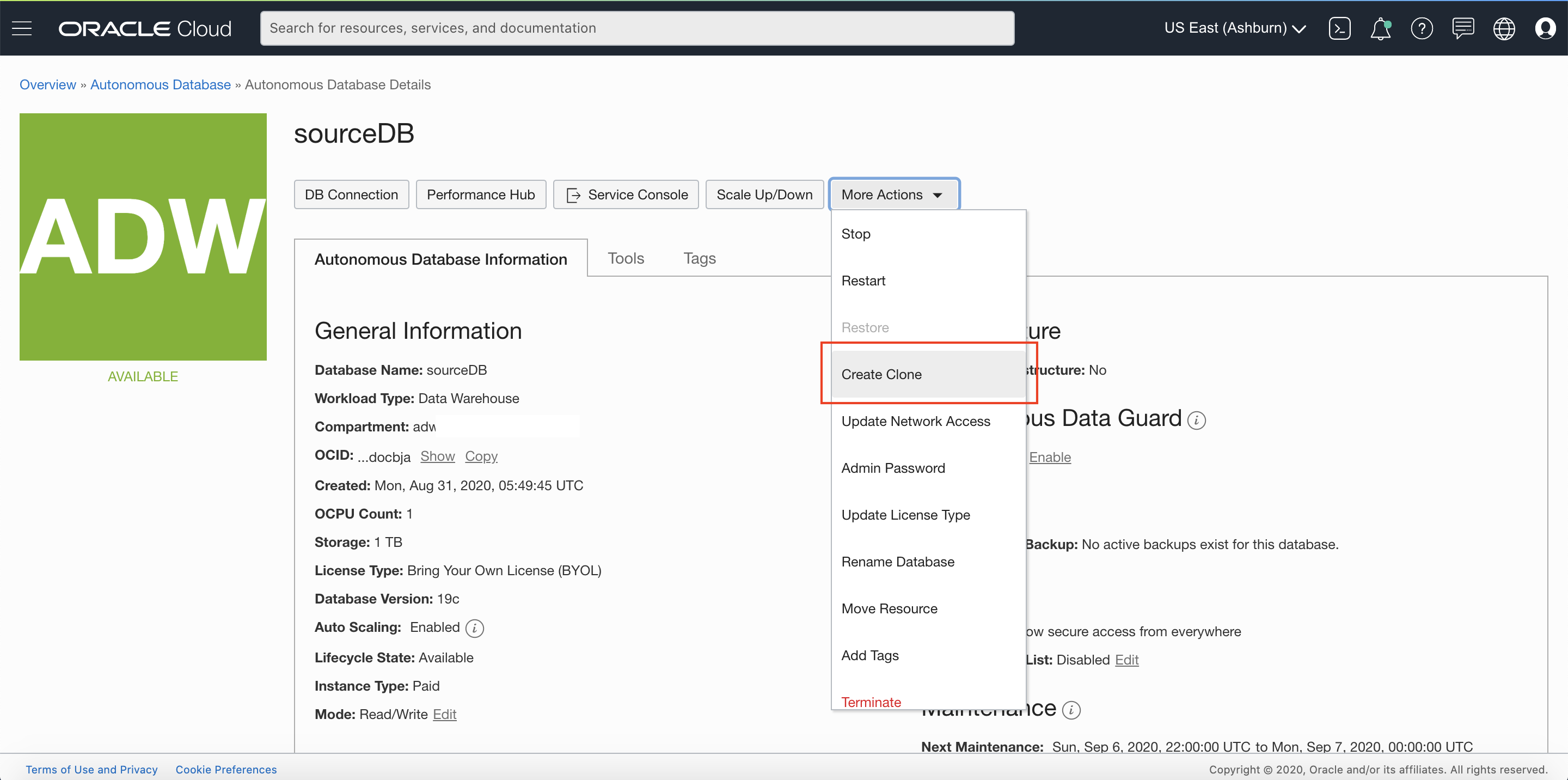Launch Cloud Shell from the header
Screen dimensions: 1568x780
[1339, 28]
